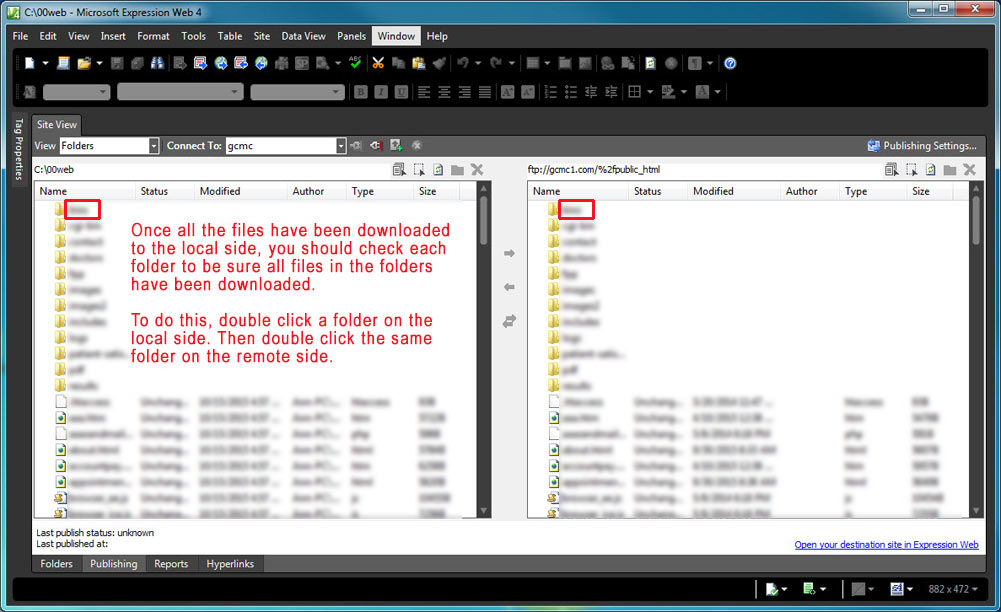
Task: Expand the Tag Properties side panel
Action: (19, 149)
